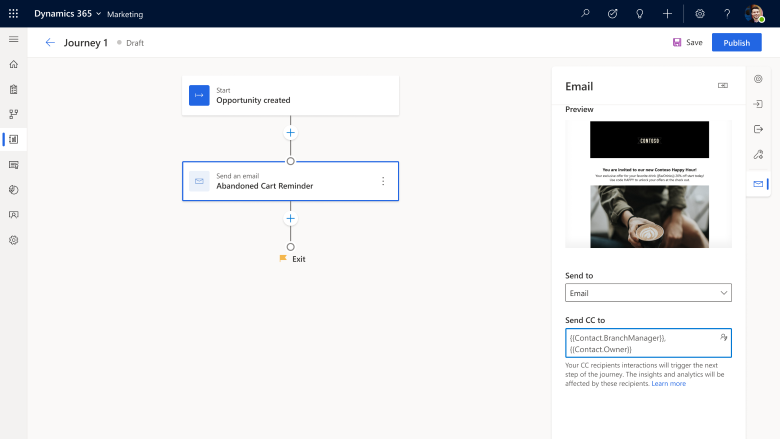Select the Abandoned Cart Reminder email tile
Viewport: 780px width, 439px height.
tap(291, 181)
